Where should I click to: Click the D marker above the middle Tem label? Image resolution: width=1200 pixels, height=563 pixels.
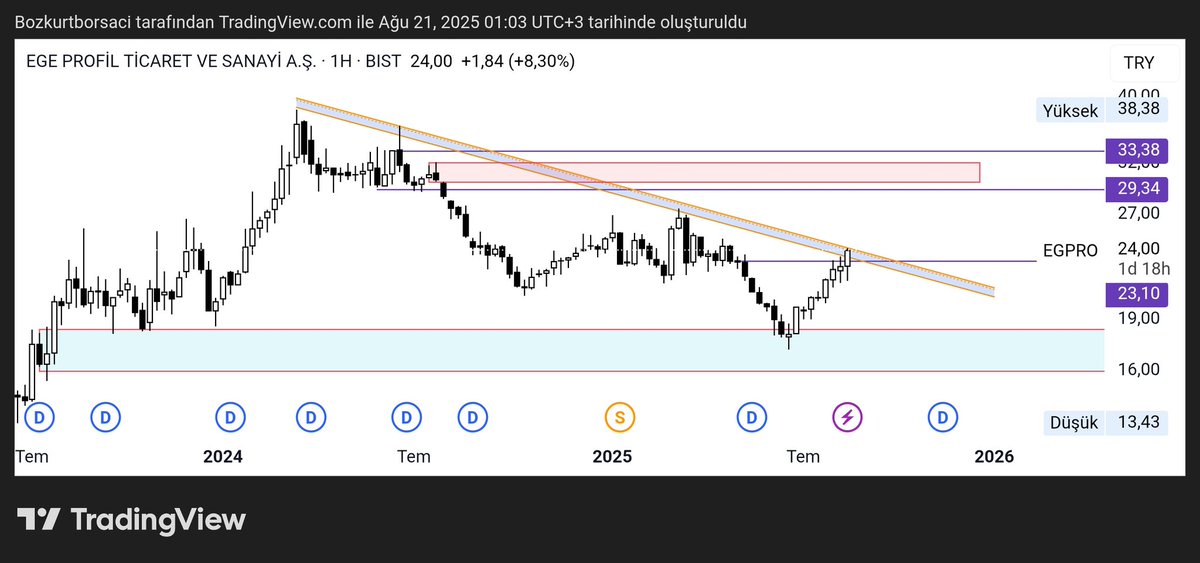[x=406, y=417]
